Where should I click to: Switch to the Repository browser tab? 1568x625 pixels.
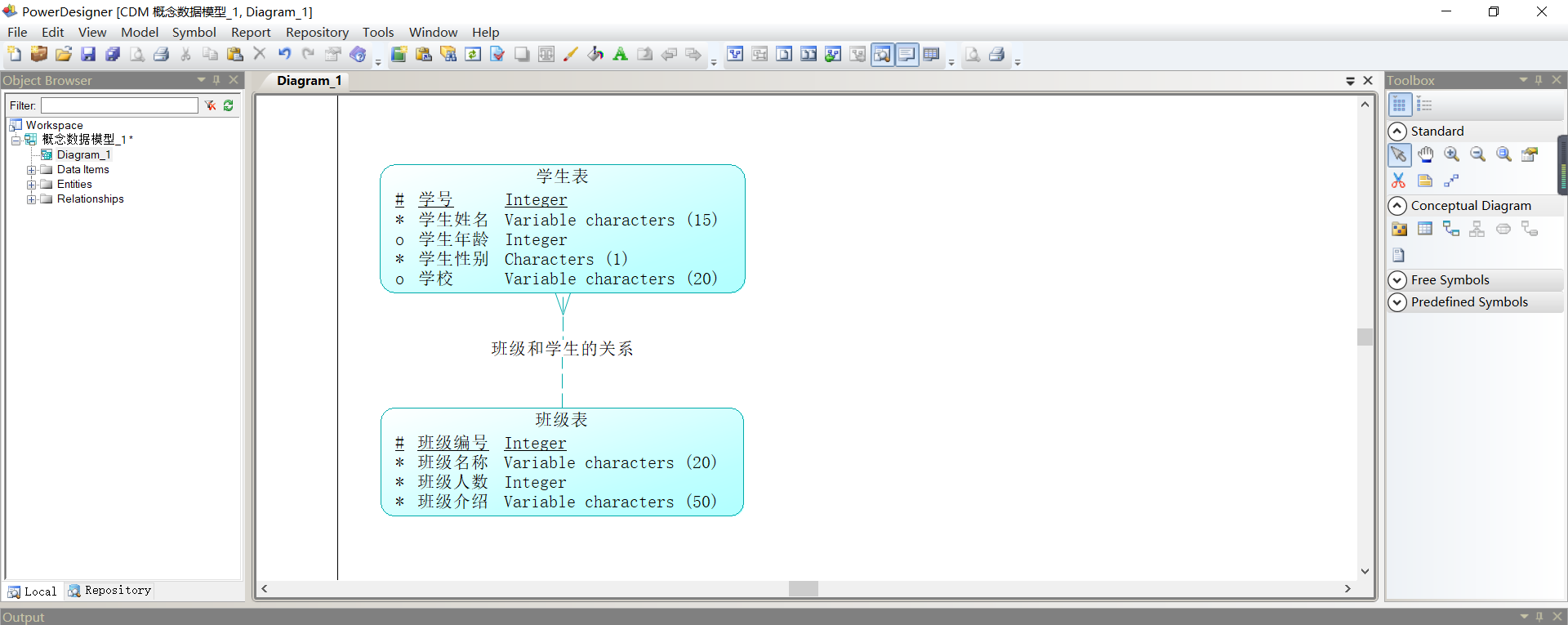coord(110,591)
